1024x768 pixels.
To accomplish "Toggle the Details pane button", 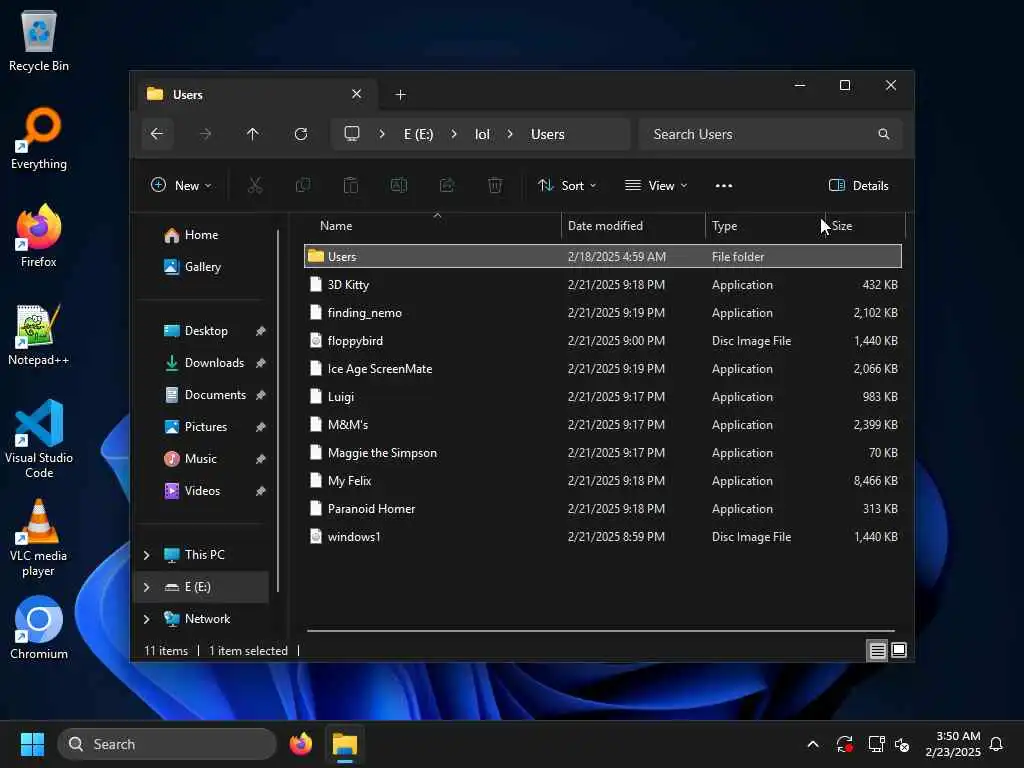I will click(x=858, y=185).
